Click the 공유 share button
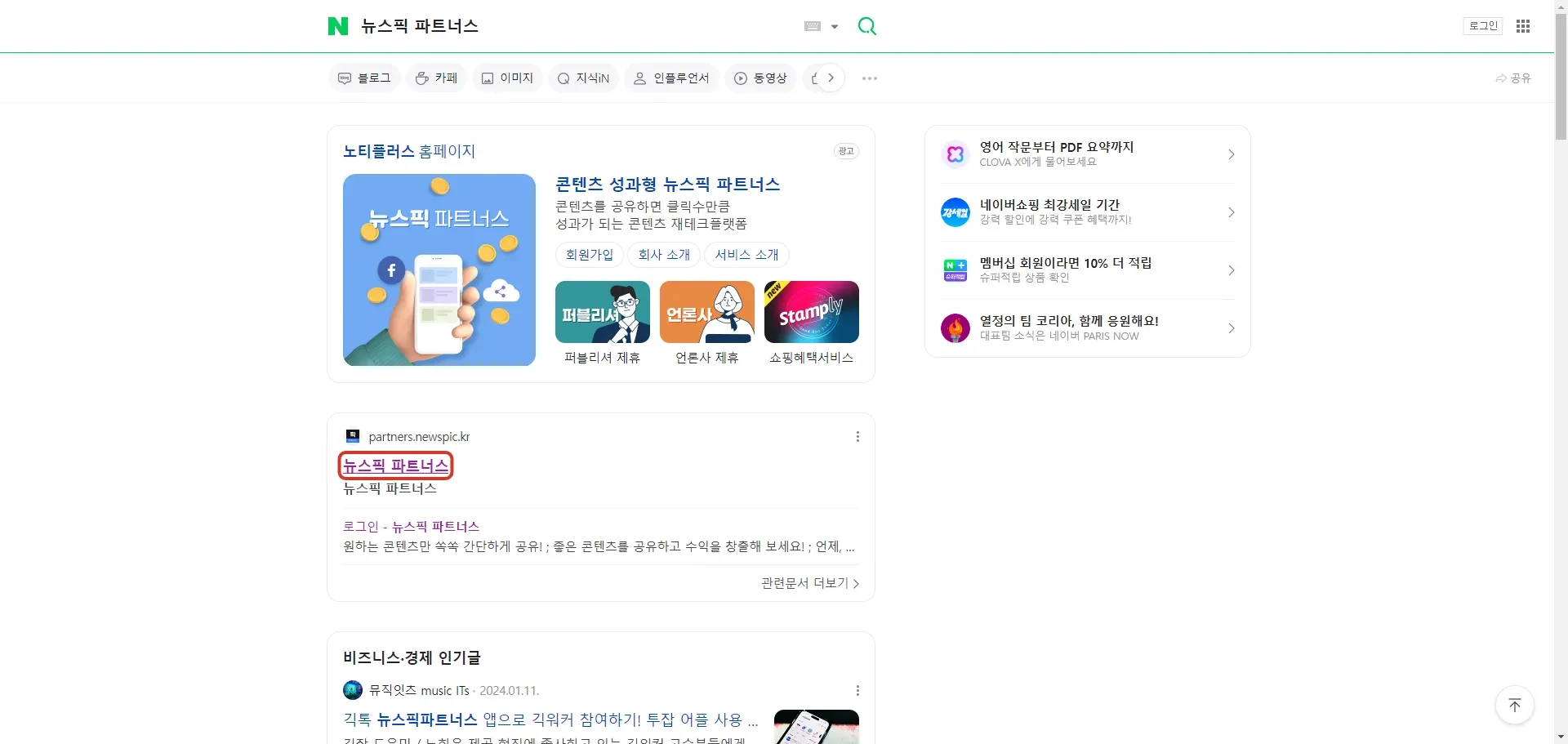 coord(1513,78)
